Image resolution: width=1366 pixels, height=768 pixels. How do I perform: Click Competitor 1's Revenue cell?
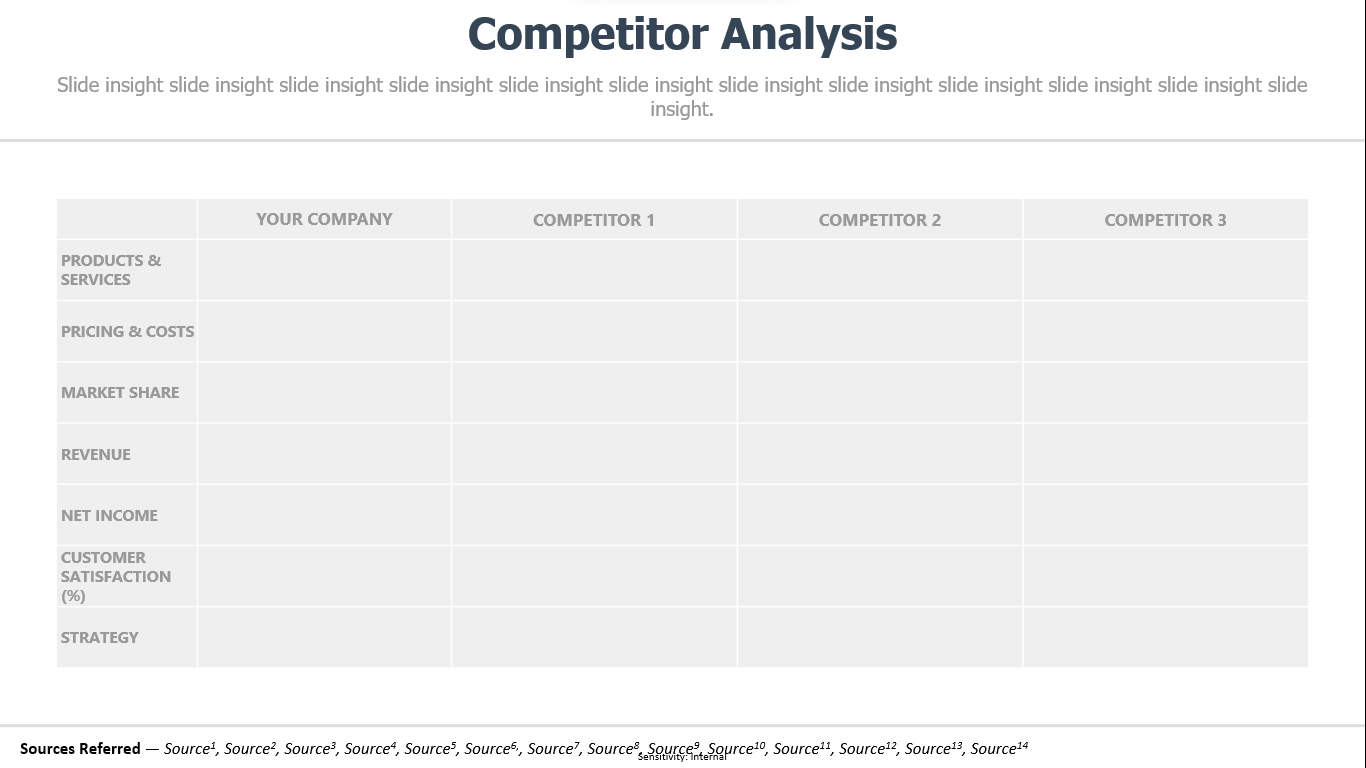pyautogui.click(x=594, y=454)
